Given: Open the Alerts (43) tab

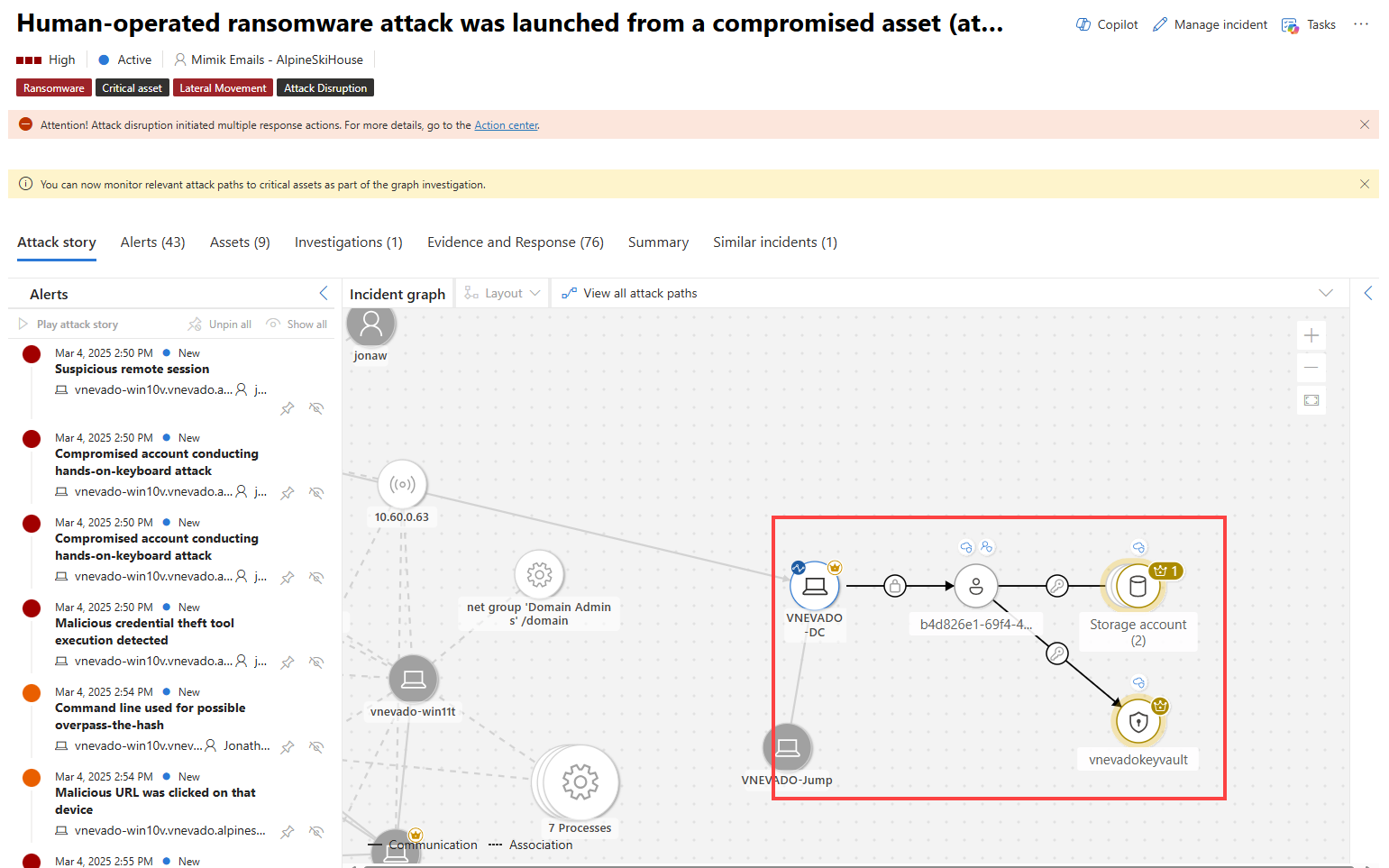Looking at the screenshot, I should tap(152, 242).
